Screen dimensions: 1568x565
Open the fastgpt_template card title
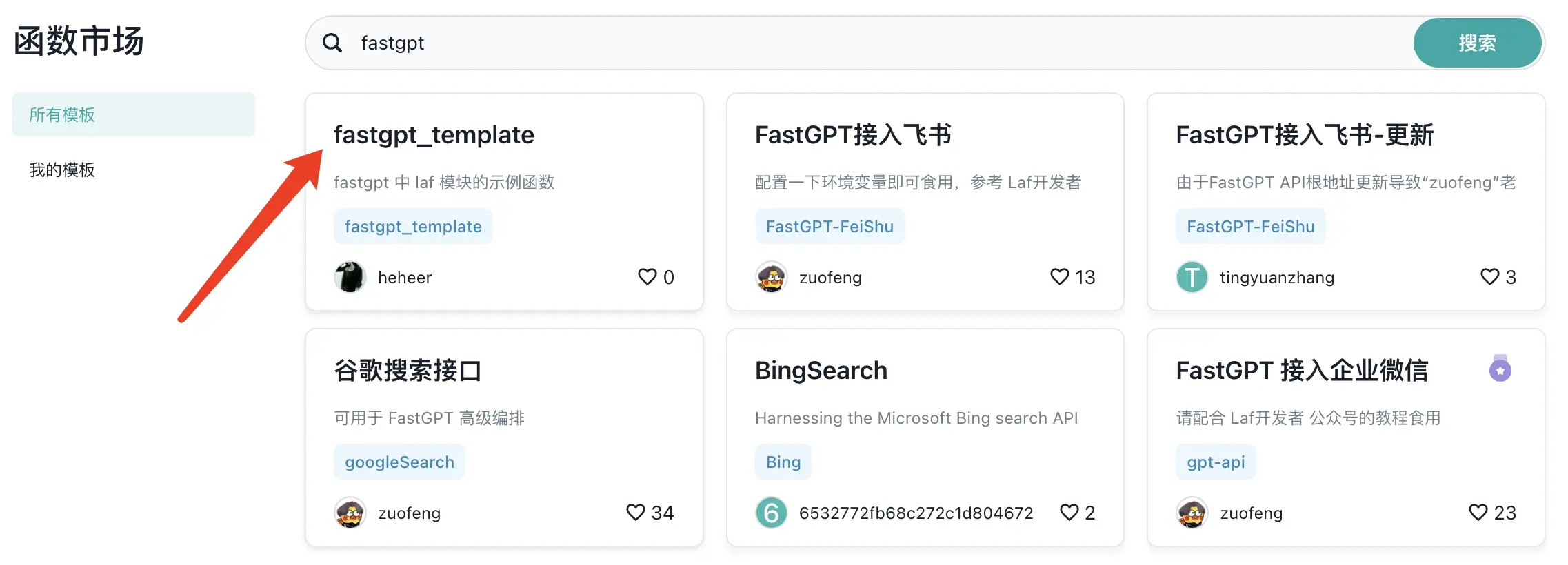(x=434, y=135)
